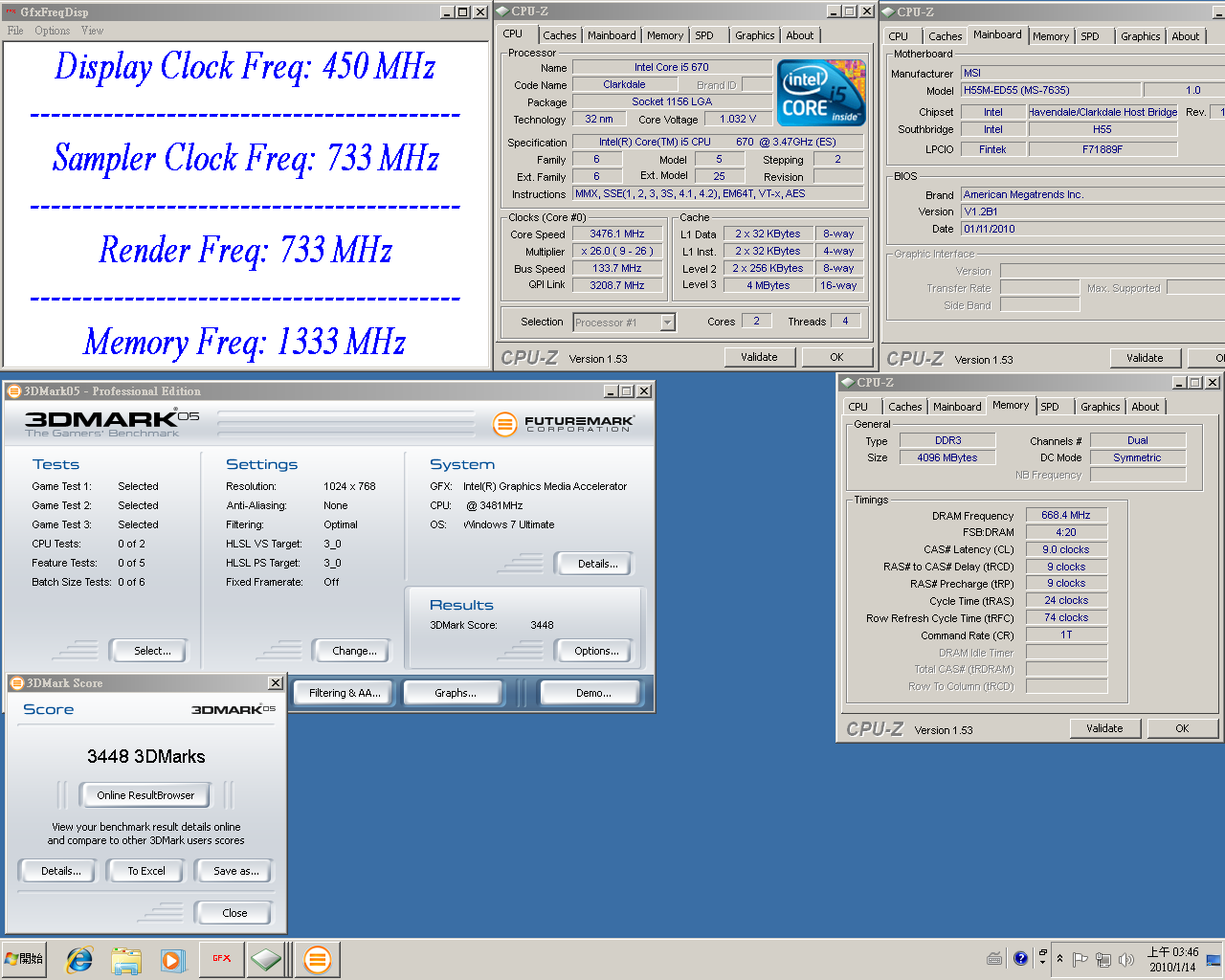Click DRAM Frequency value 668.4 MHz

click(x=1066, y=515)
